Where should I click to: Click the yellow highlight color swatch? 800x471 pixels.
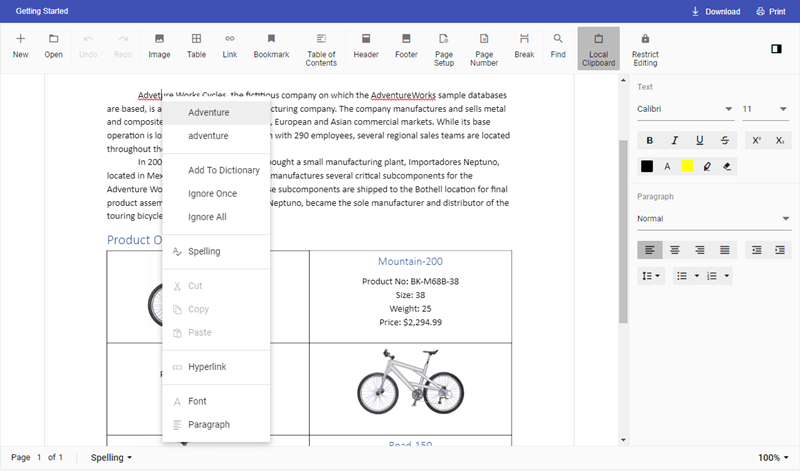tap(687, 166)
